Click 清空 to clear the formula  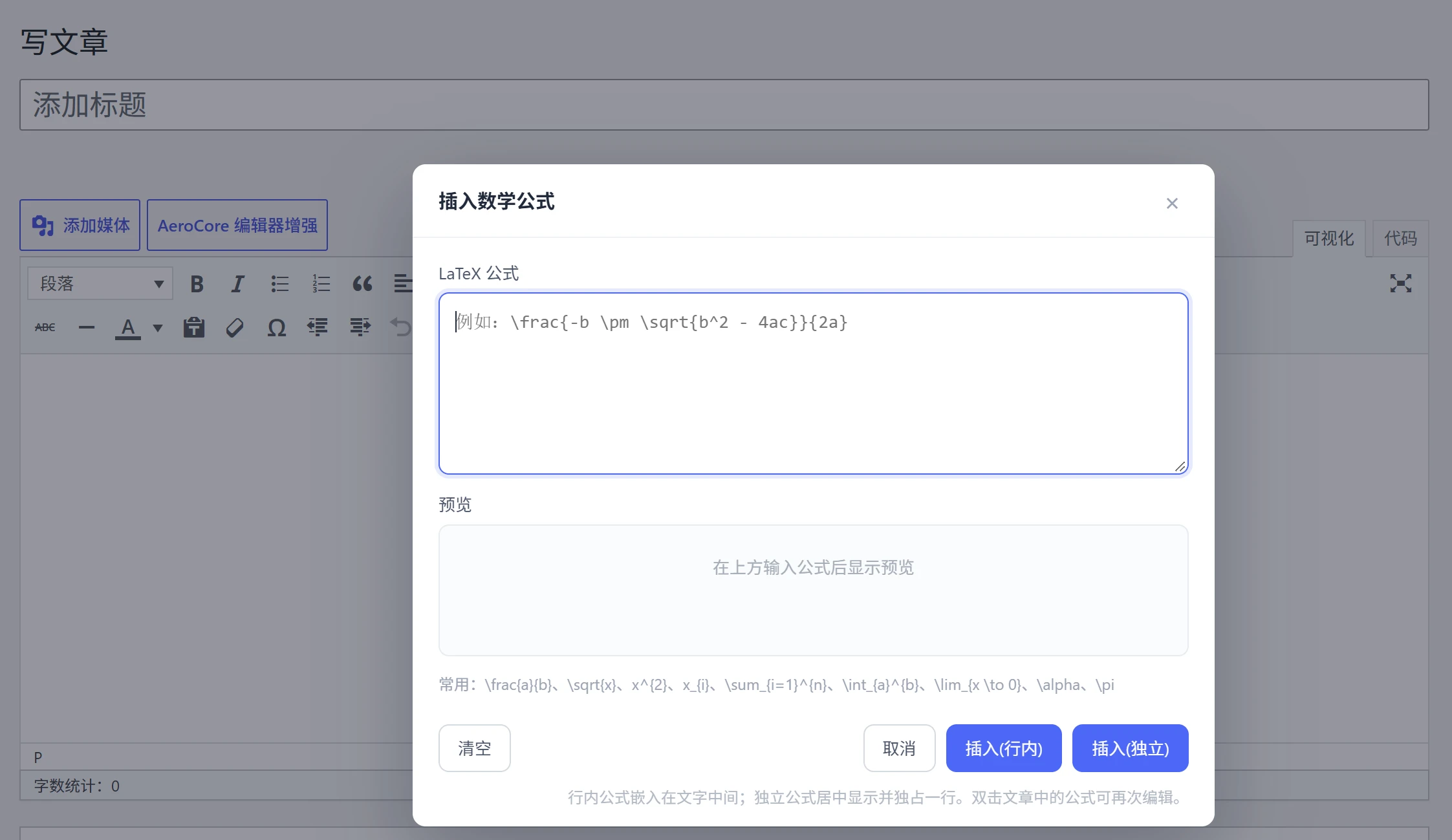tap(475, 748)
